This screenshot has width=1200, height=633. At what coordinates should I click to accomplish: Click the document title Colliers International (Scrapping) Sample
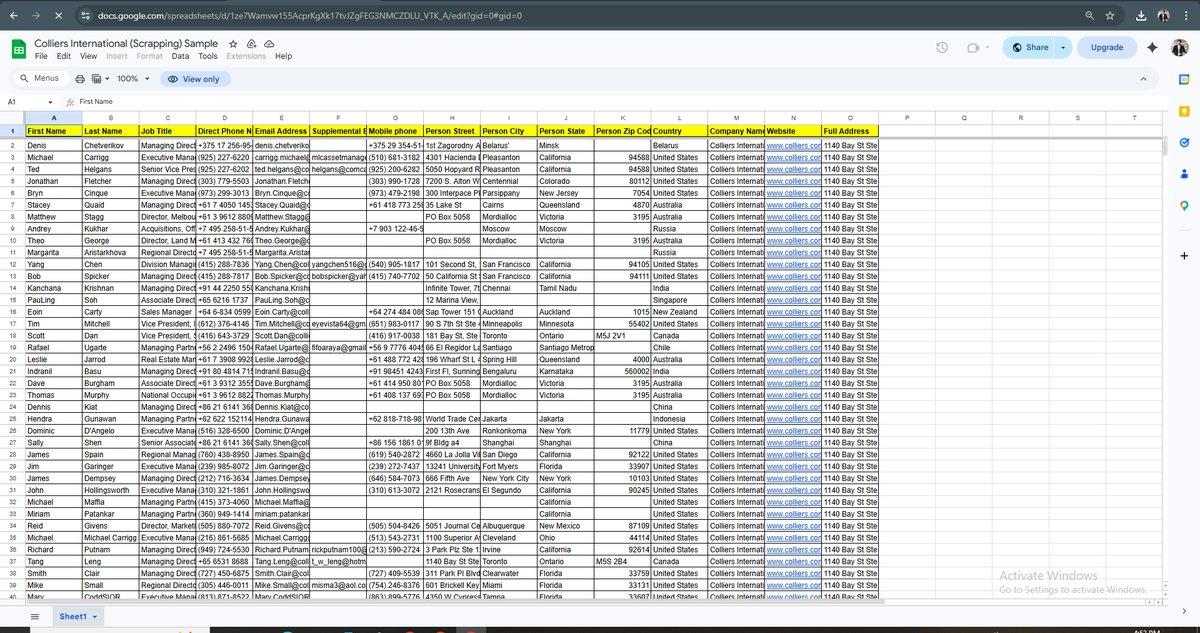[x=126, y=44]
